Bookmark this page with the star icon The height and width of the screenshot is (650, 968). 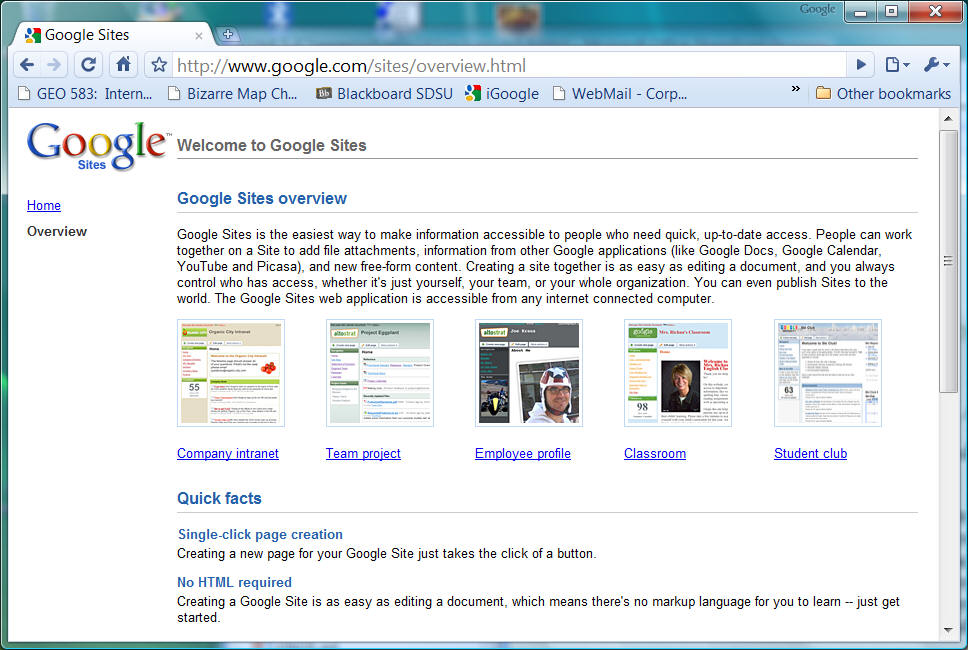[159, 64]
